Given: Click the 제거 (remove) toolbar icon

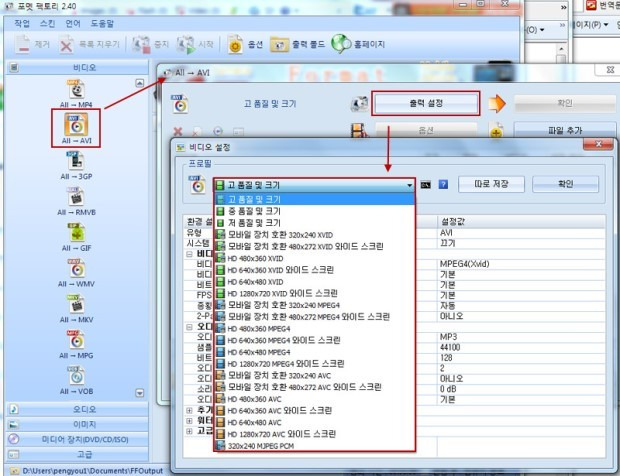Looking at the screenshot, I should coord(23,44).
